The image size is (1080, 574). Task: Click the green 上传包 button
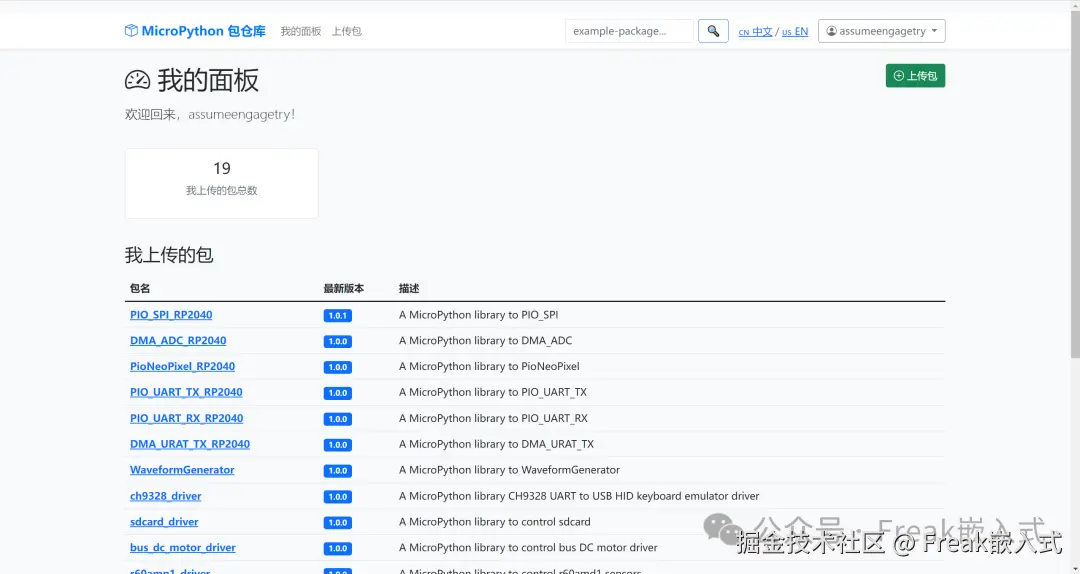point(915,76)
